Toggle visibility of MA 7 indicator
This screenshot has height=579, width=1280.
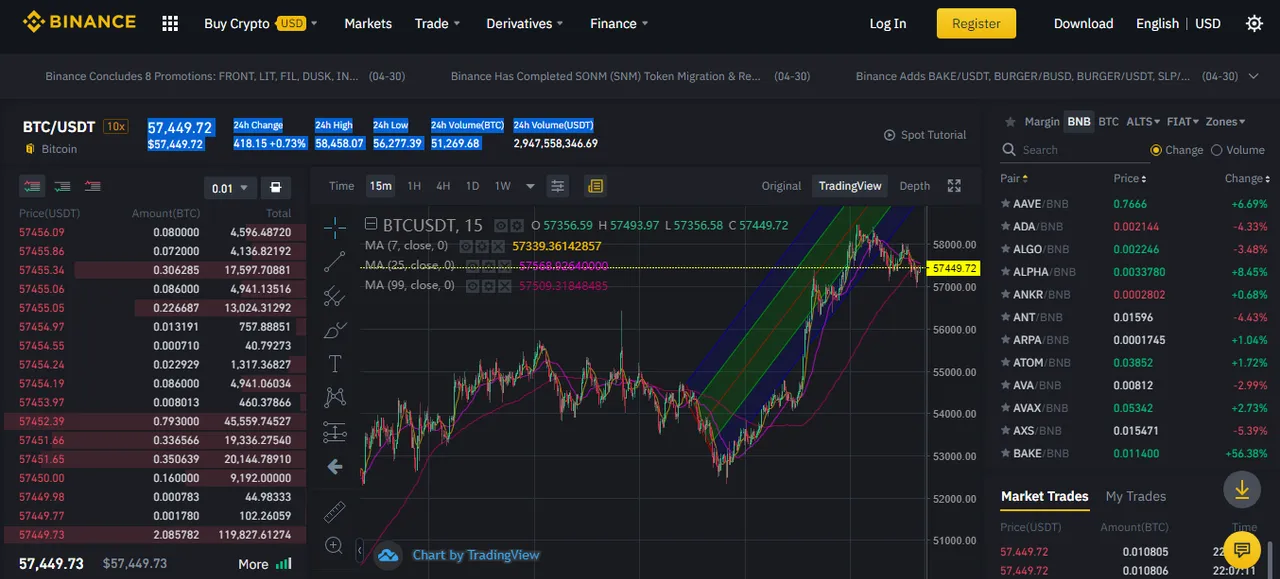[x=466, y=246]
